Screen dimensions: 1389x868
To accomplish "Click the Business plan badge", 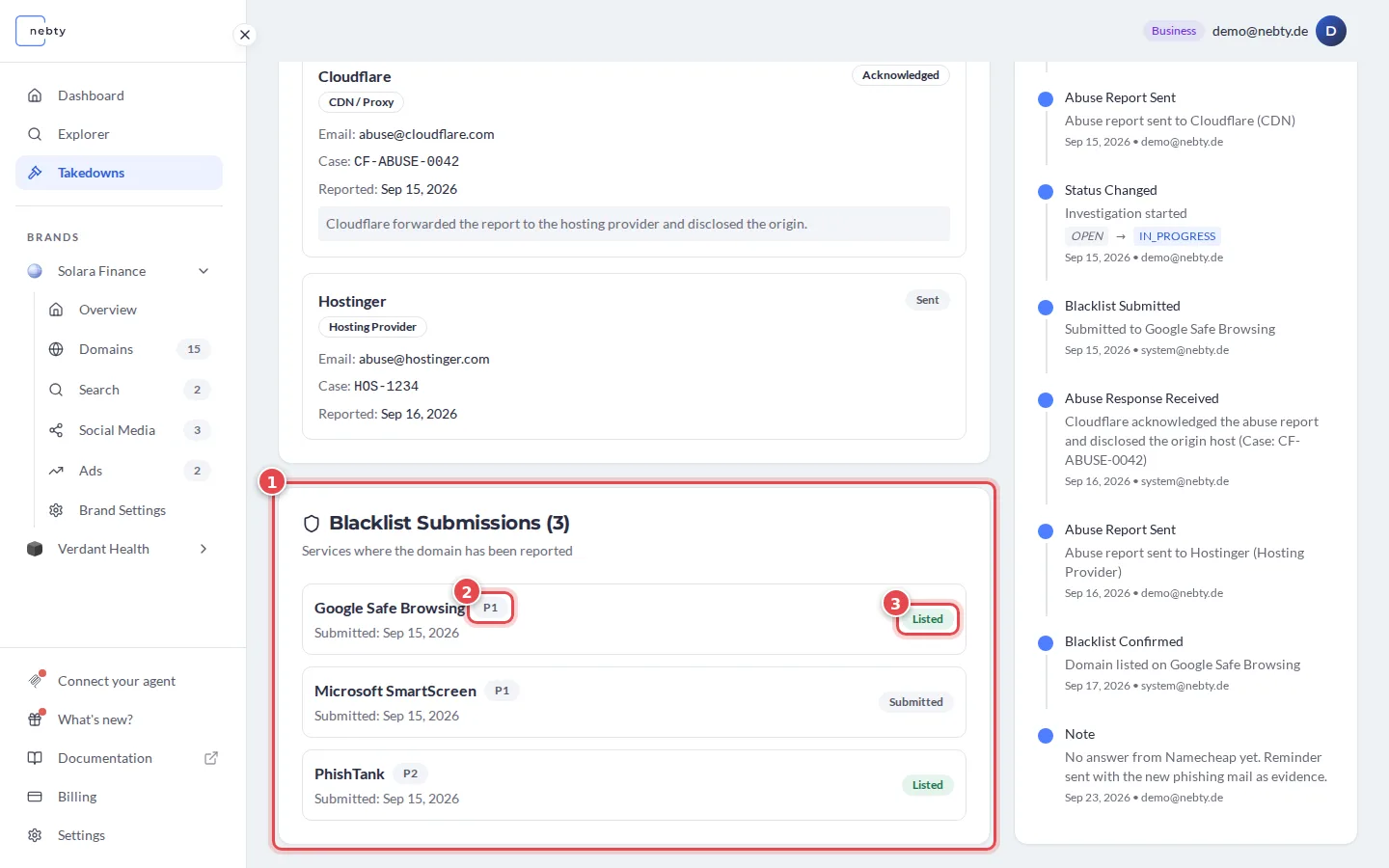I will pos(1174,31).
